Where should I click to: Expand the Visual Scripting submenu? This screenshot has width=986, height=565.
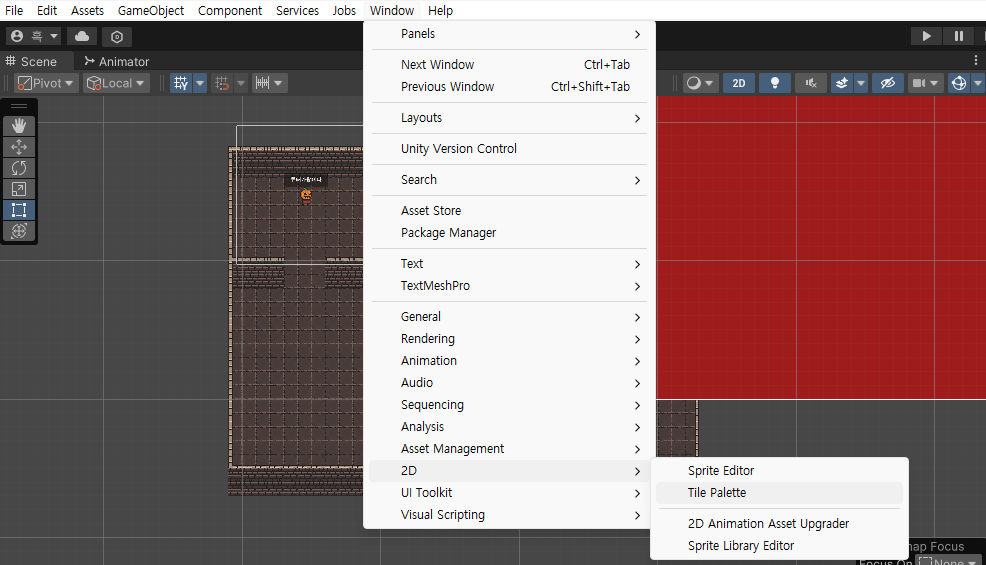coord(509,515)
